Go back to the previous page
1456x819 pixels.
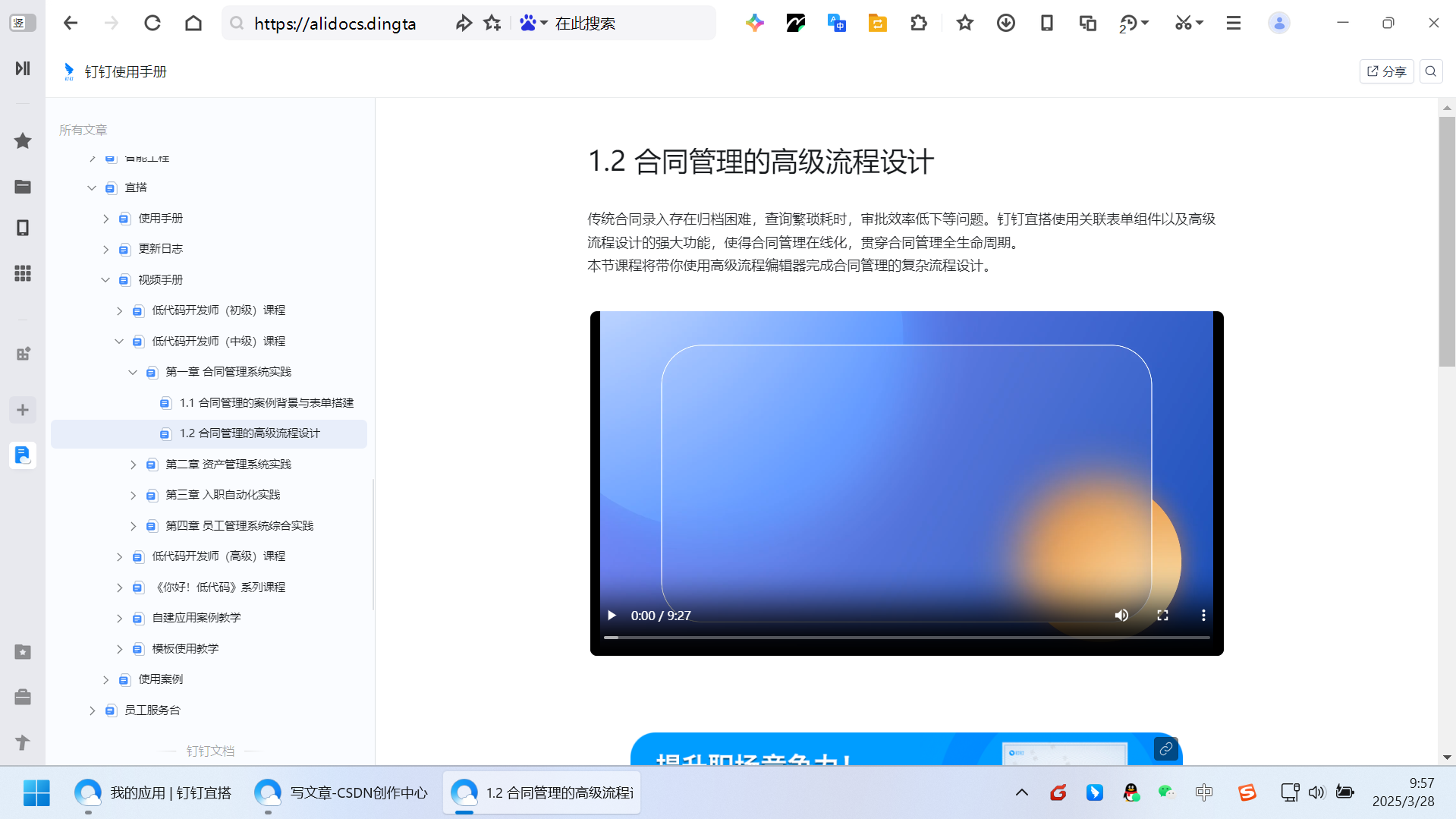pos(71,23)
